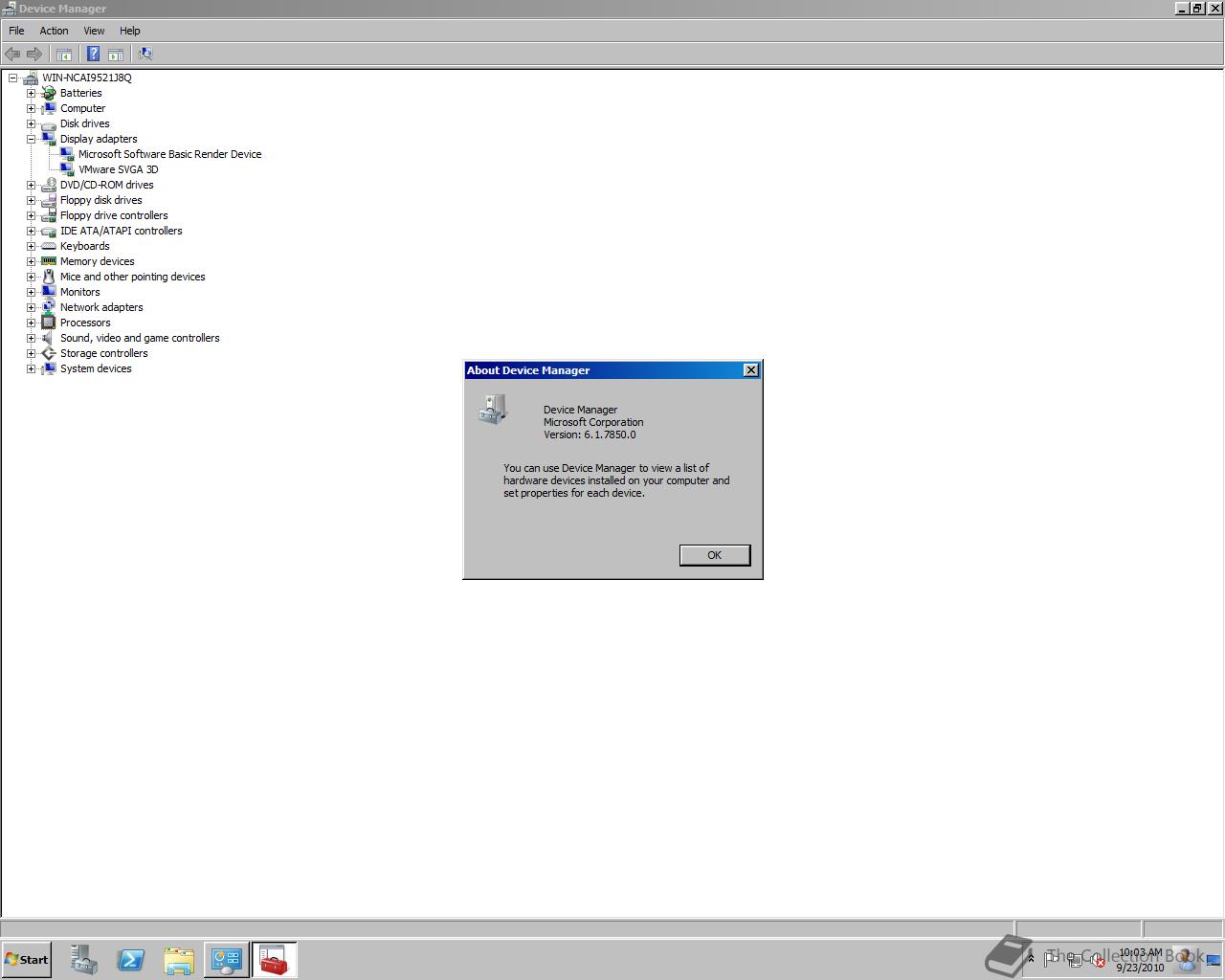Close the About Device Manager dialog
This screenshot has width=1225, height=980.
[x=751, y=370]
